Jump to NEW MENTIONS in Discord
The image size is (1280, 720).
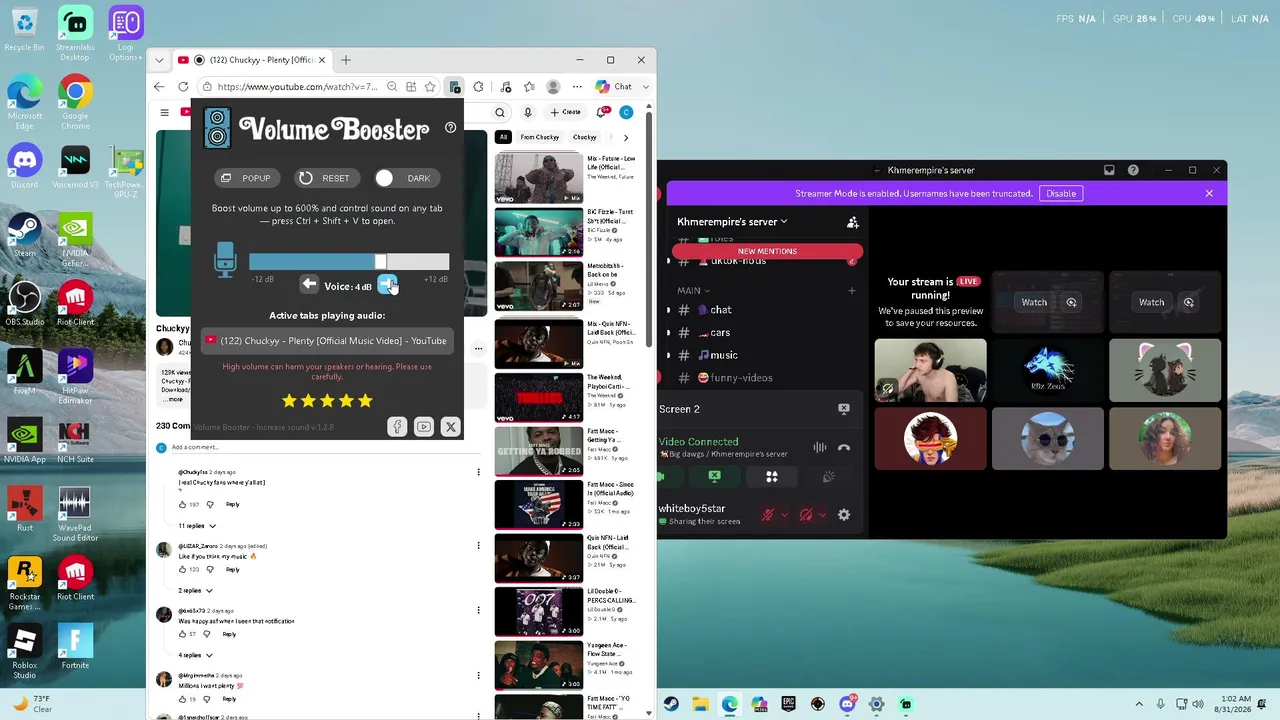(x=768, y=252)
